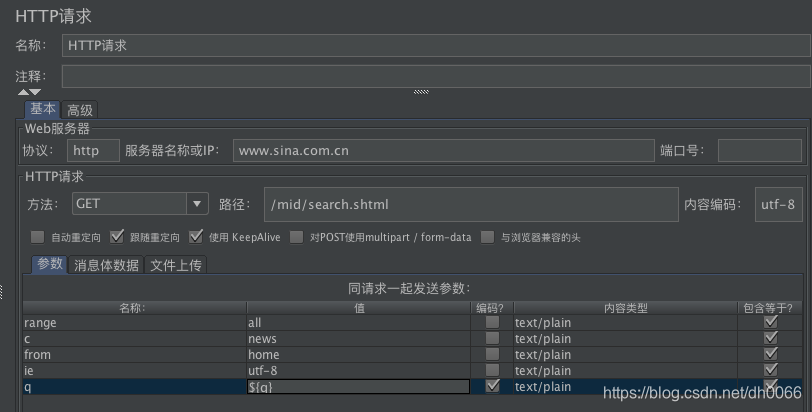The width and height of the screenshot is (812, 412).
Task: Click the horizontal divider drag handle
Action: tap(421, 92)
